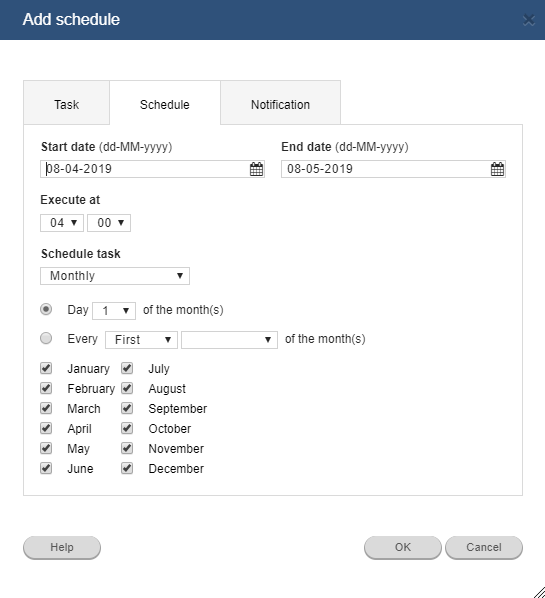Toggle the December checkbox

pyautogui.click(x=127, y=468)
